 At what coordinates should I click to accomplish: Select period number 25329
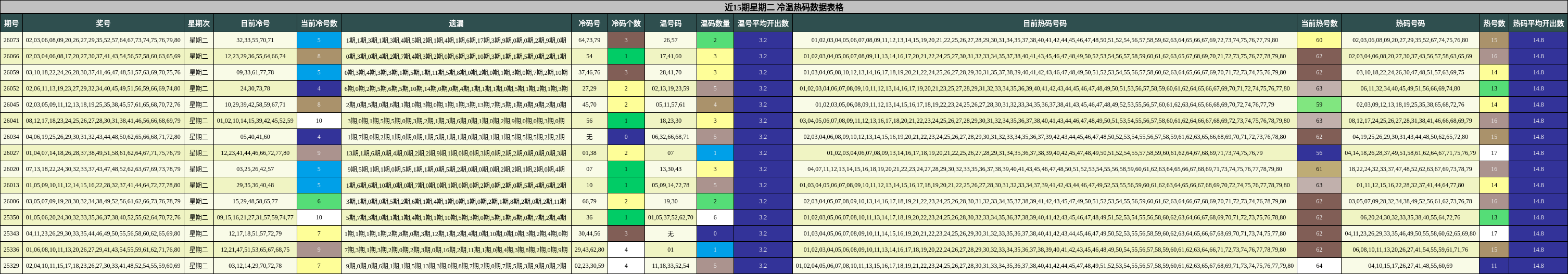(11, 266)
